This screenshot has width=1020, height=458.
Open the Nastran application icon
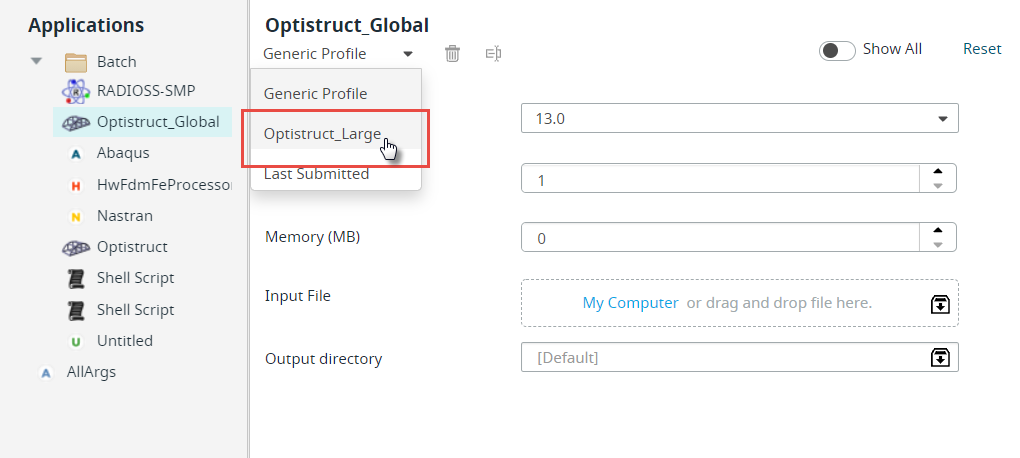click(75, 217)
